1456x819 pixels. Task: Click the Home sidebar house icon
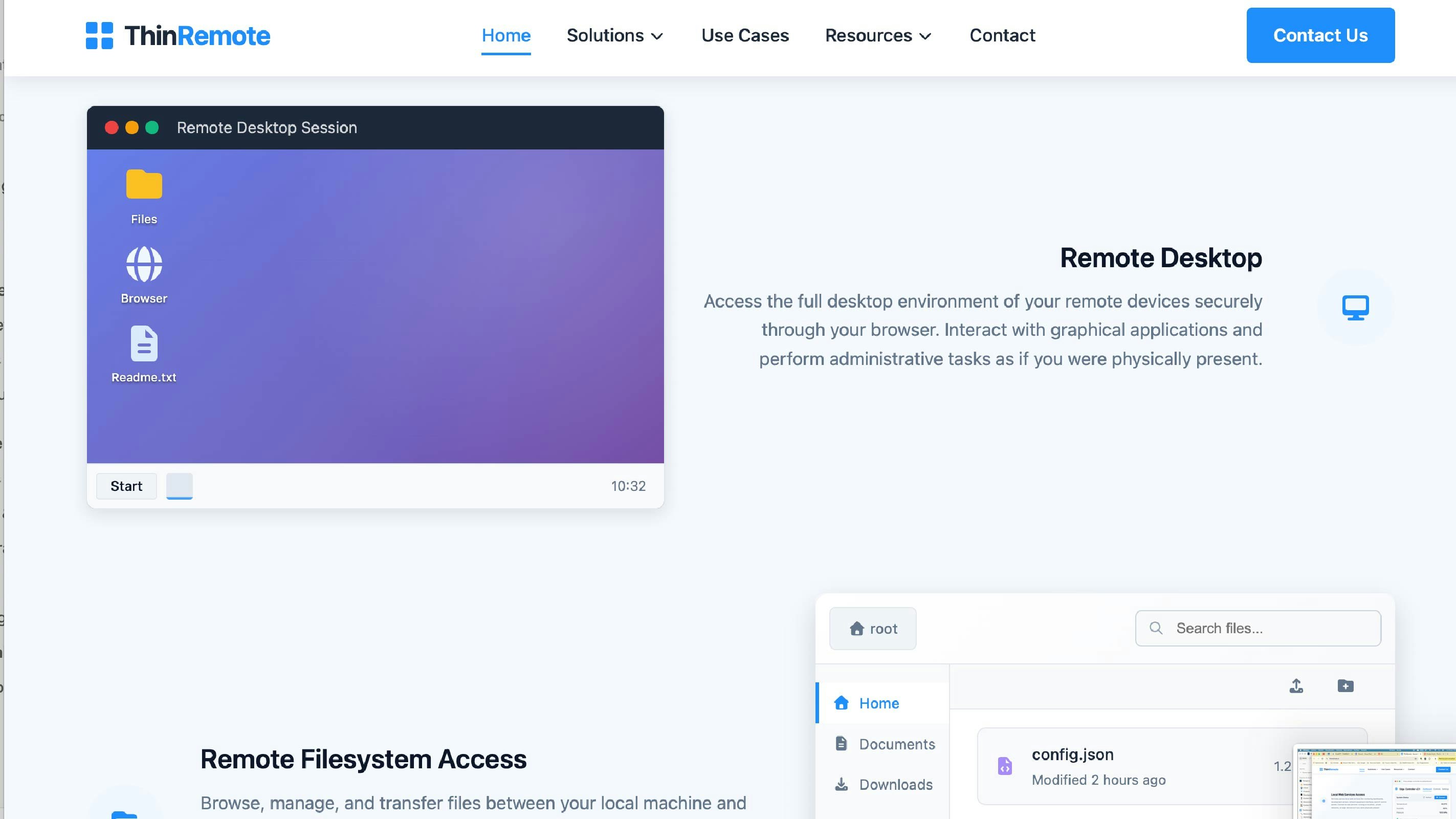point(841,702)
